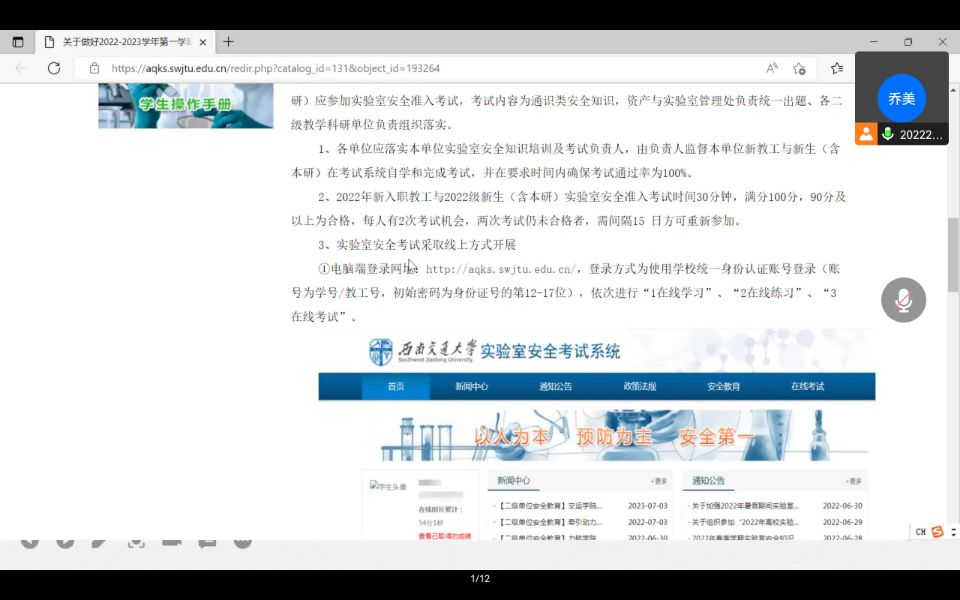Click the vertical tabs icon at top-left
The image size is (960, 600).
tap(16, 41)
